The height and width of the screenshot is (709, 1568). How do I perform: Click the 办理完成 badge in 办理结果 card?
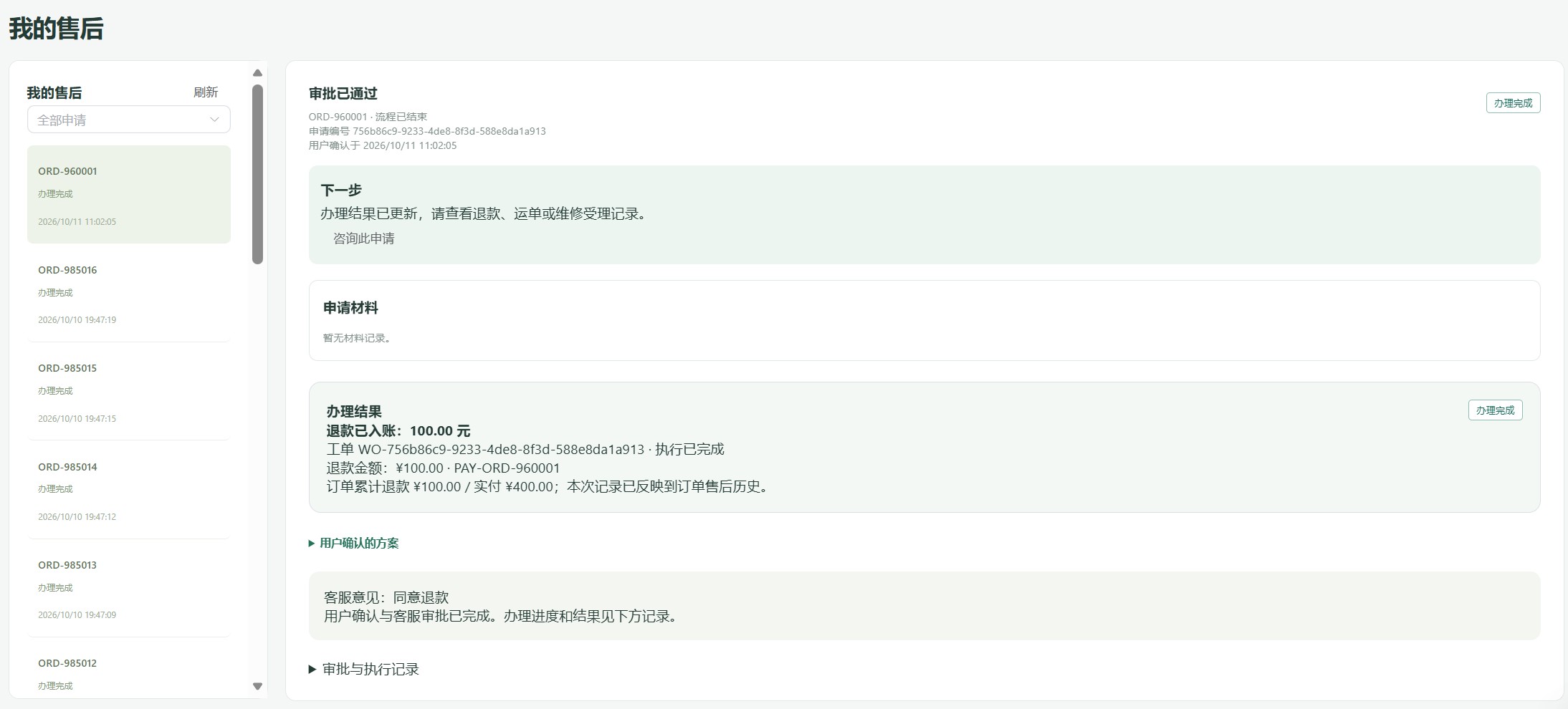(x=1495, y=410)
